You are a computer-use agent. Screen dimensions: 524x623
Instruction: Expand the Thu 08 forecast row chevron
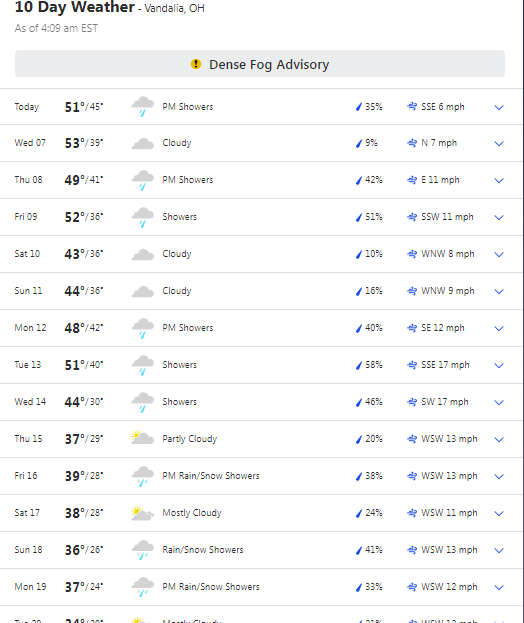coord(499,180)
